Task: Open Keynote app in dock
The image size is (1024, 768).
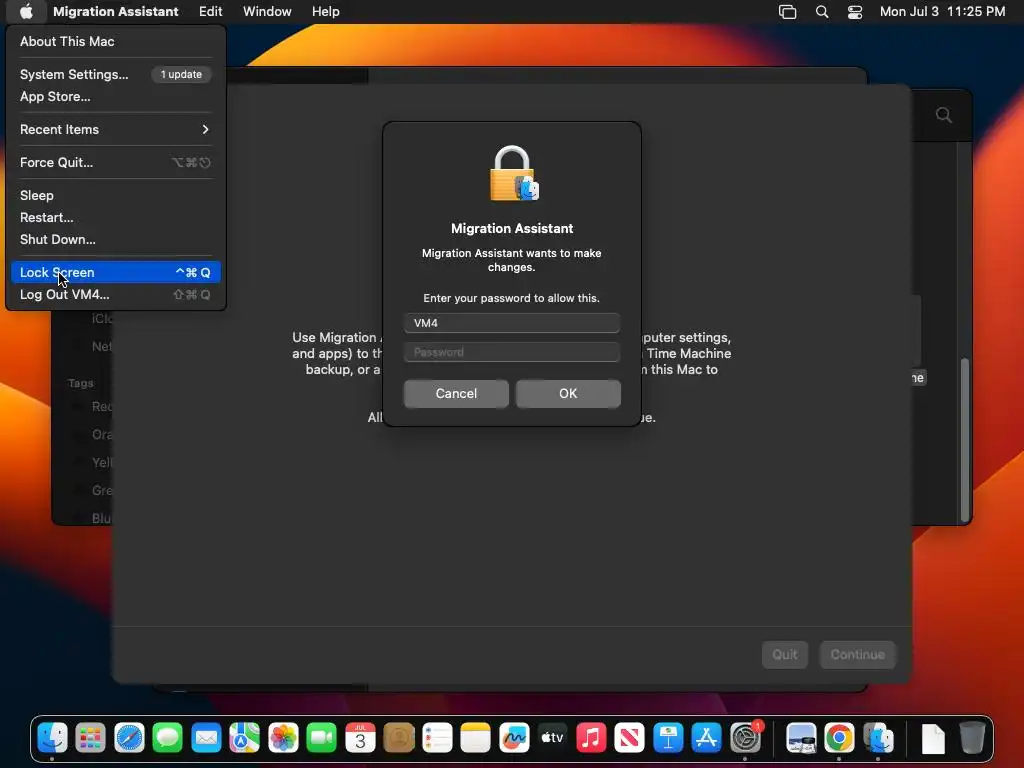Action: point(668,738)
